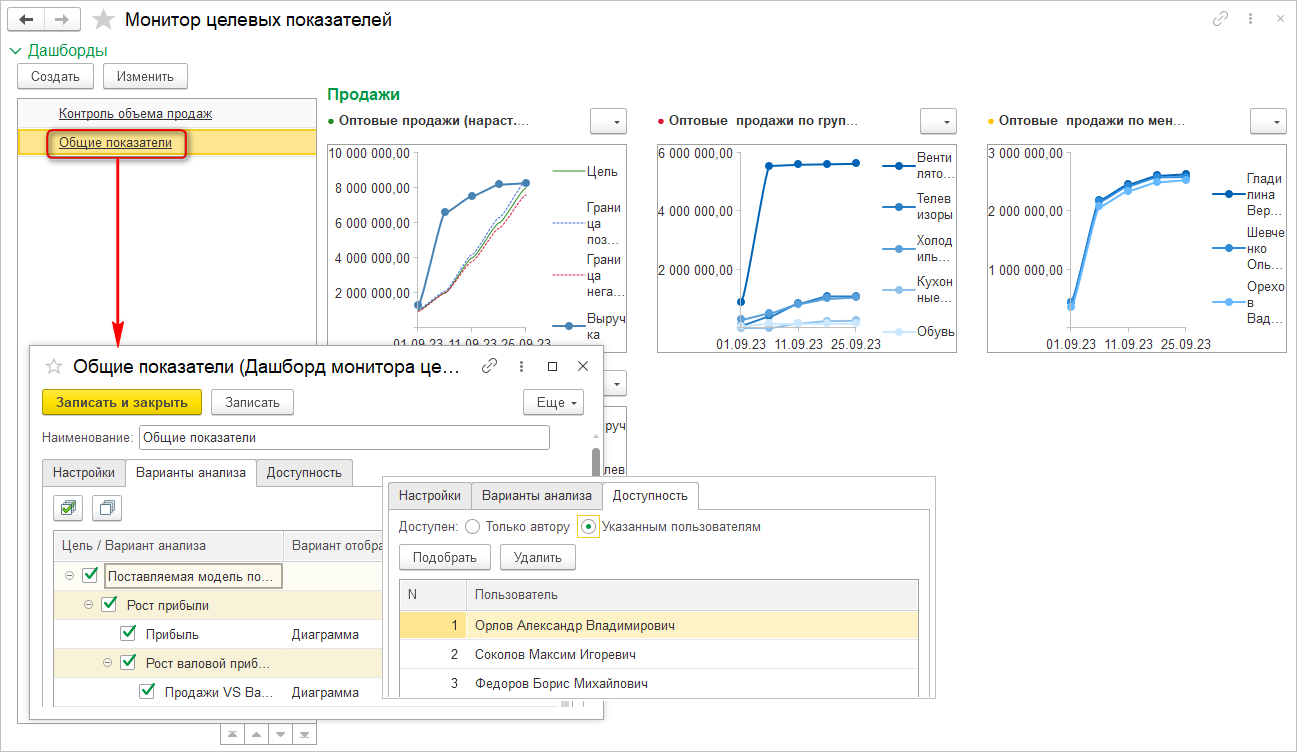Open the Еще dropdown menu
Image resolution: width=1301 pixels, height=754 pixels.
(x=552, y=402)
